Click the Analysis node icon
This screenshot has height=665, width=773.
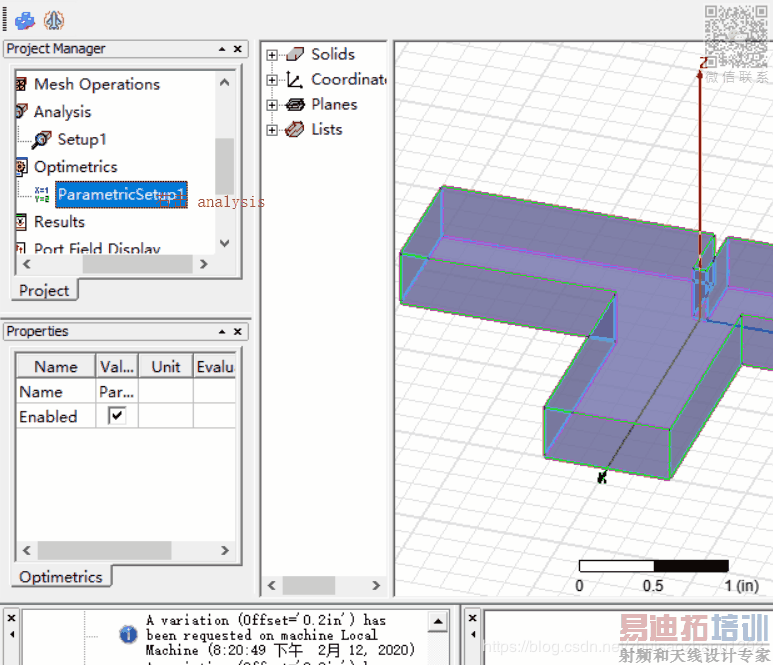21,111
